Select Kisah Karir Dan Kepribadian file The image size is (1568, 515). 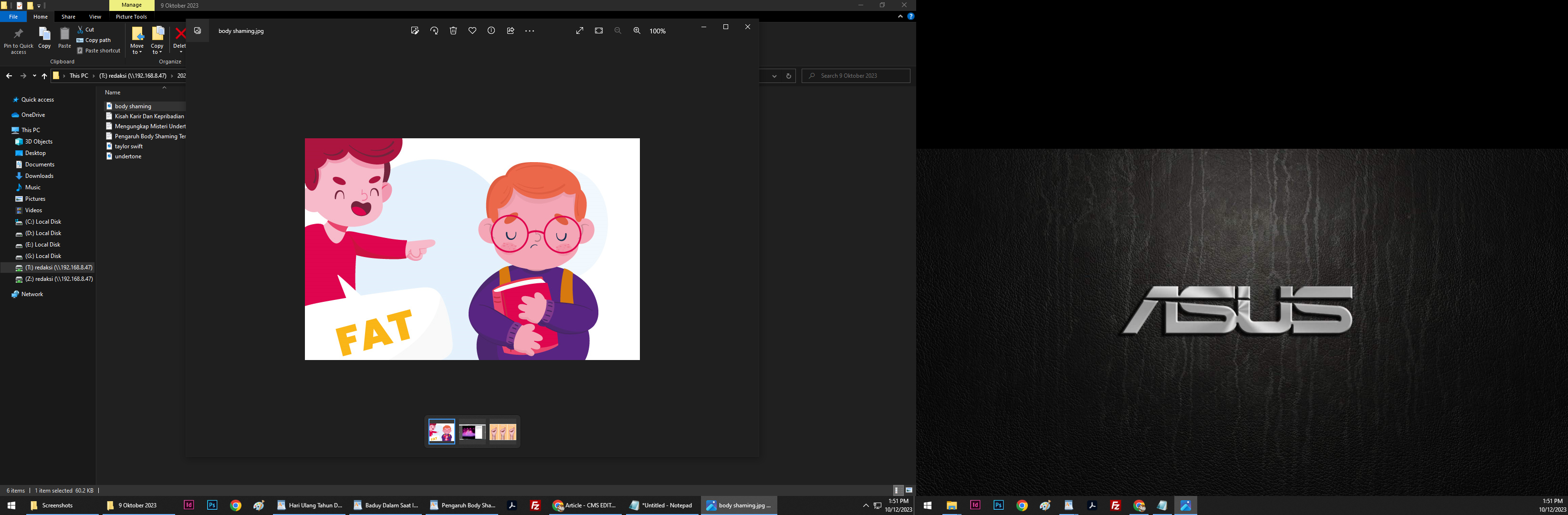pyautogui.click(x=149, y=116)
